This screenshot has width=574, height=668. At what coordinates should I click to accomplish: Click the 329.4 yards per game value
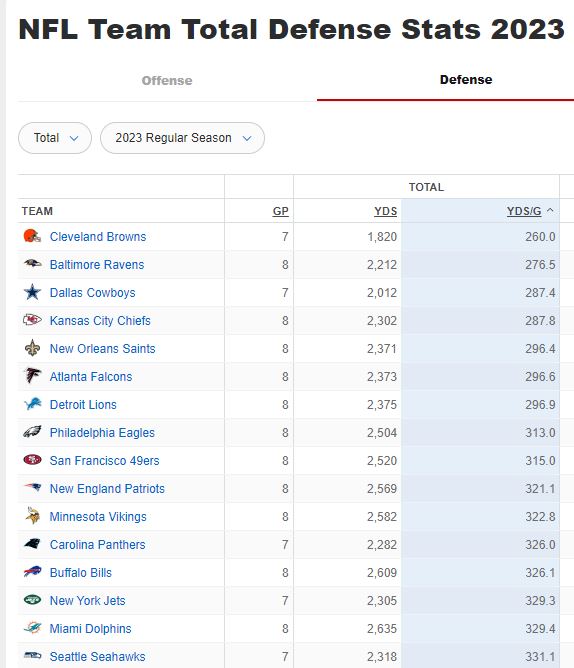click(x=540, y=628)
